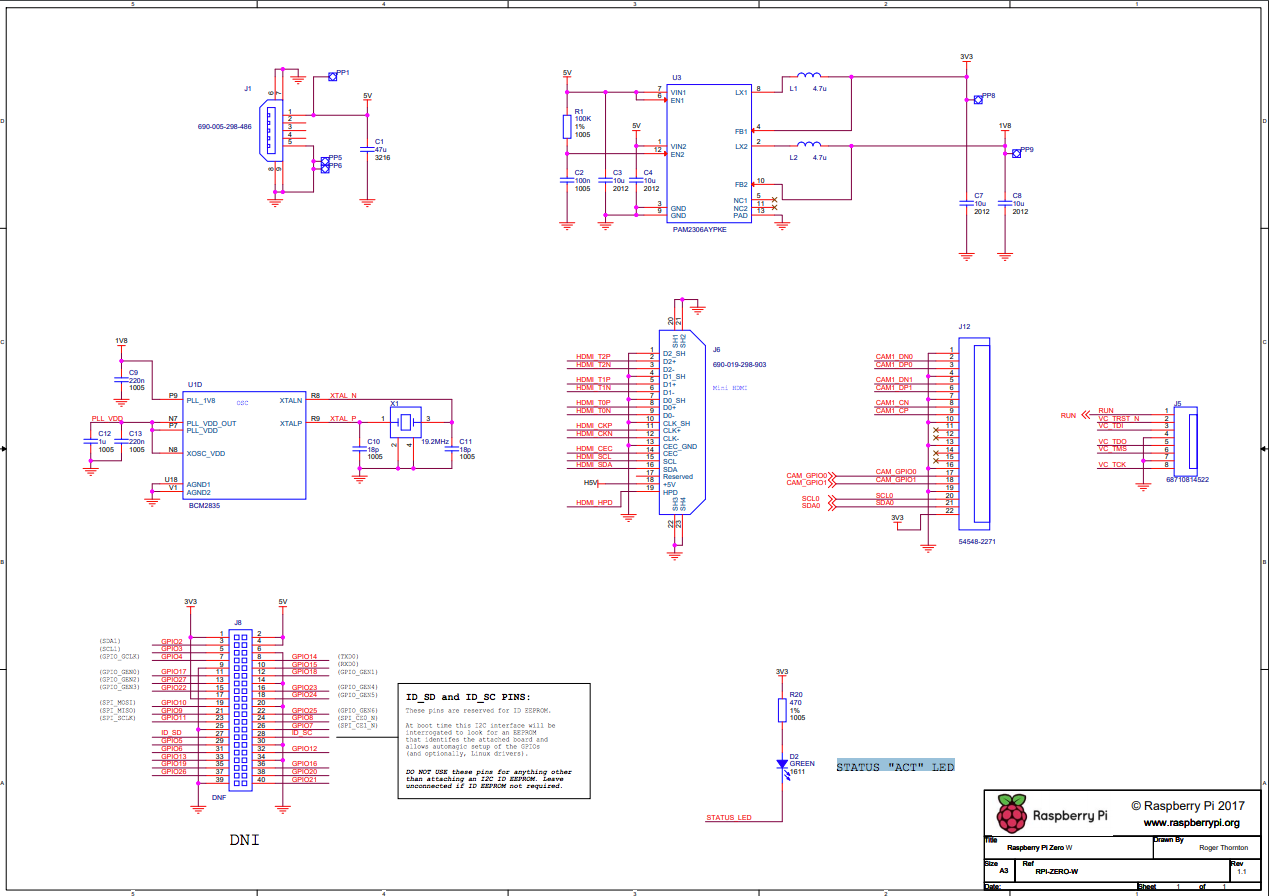Click the ID_SD and ID_SC PINS note box
1269x896 pixels.
click(x=493, y=740)
